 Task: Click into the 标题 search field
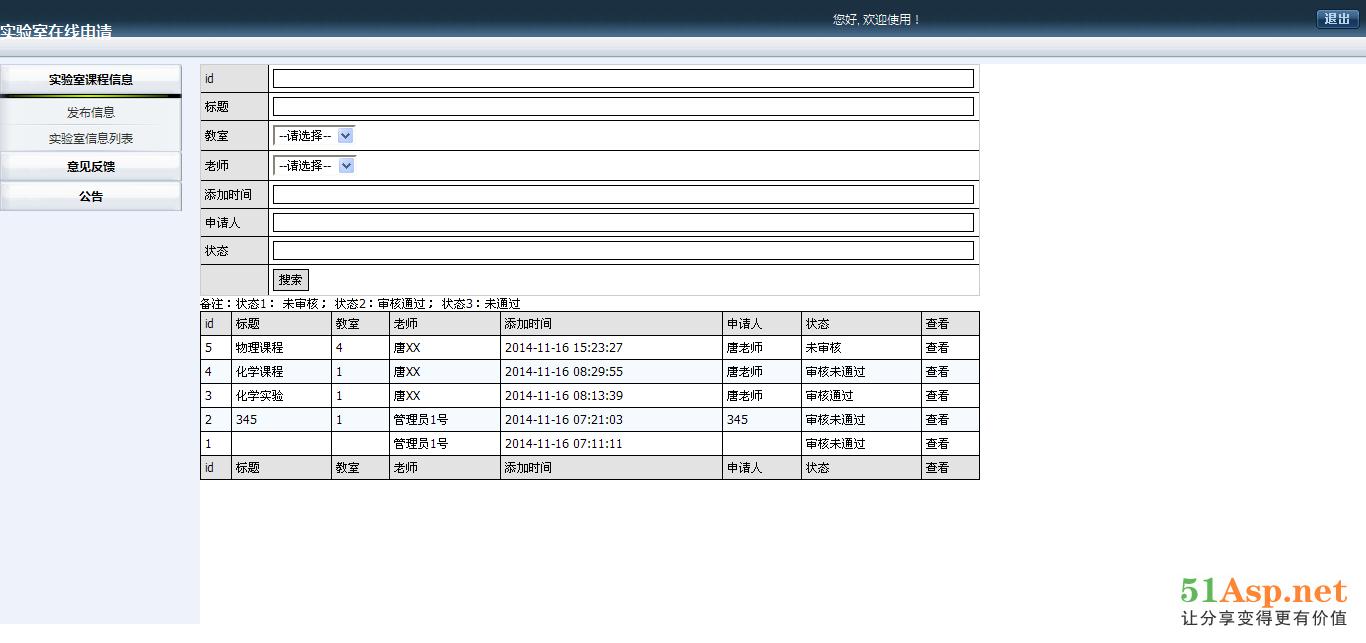(623, 107)
